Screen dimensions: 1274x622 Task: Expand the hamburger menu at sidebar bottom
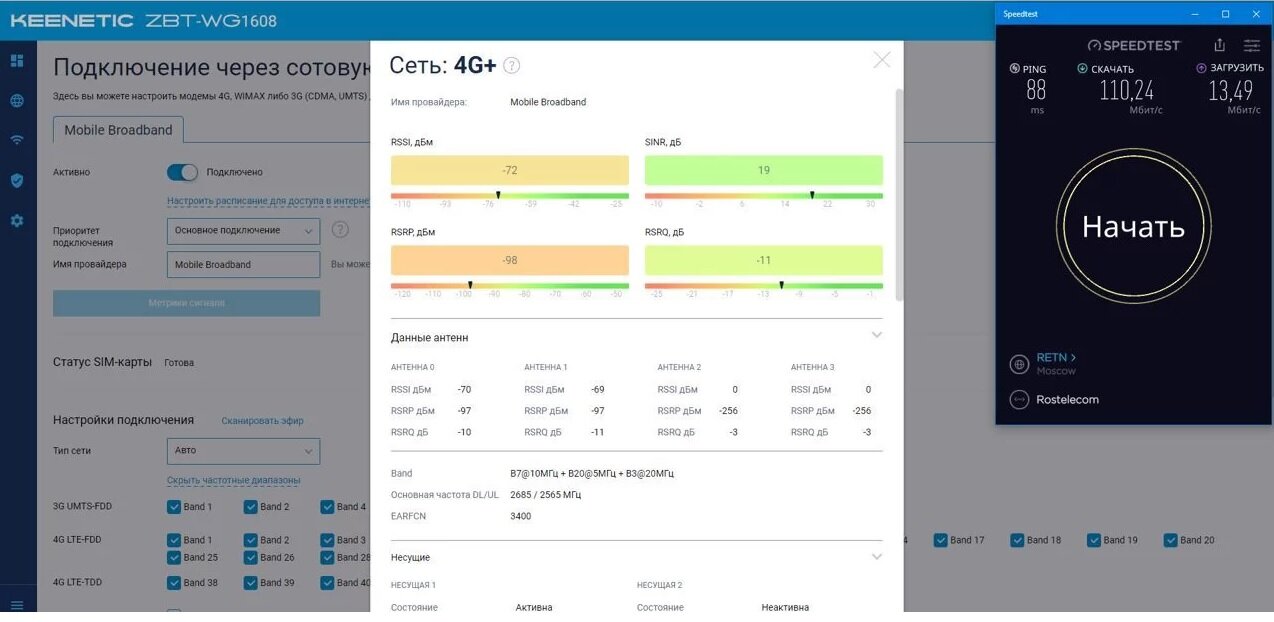(17, 604)
